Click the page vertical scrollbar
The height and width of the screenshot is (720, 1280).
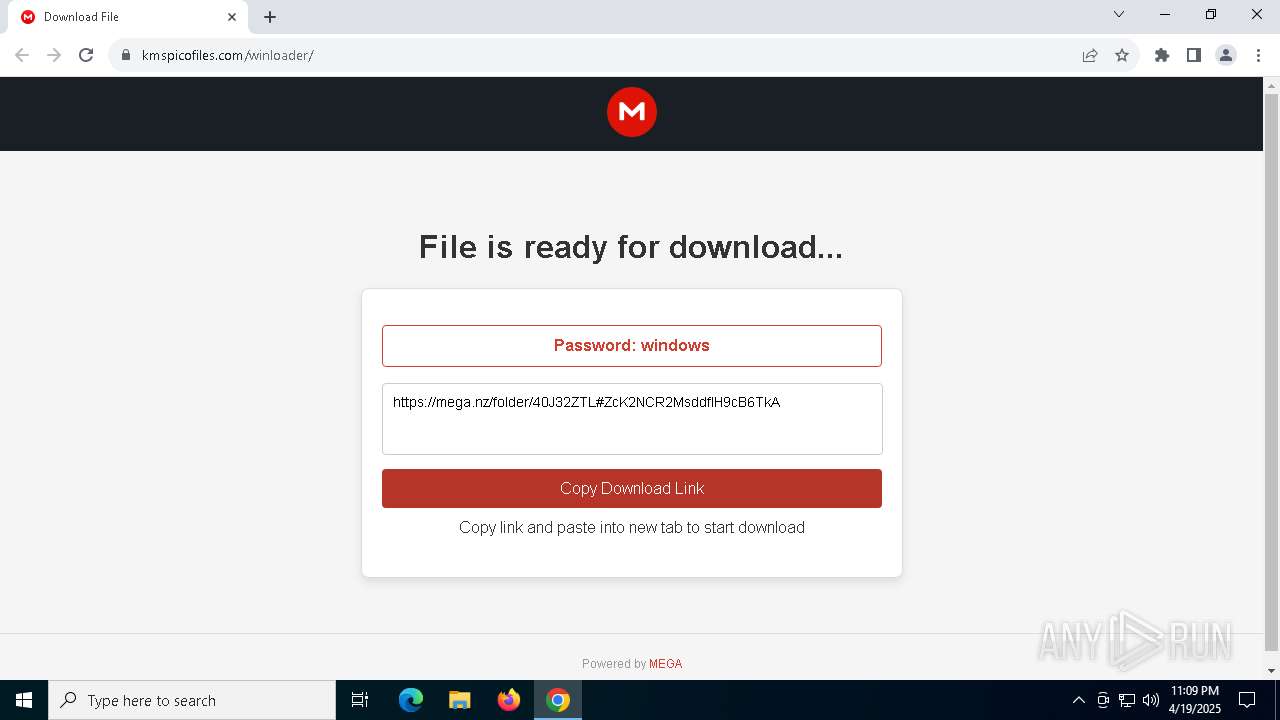(x=1272, y=370)
